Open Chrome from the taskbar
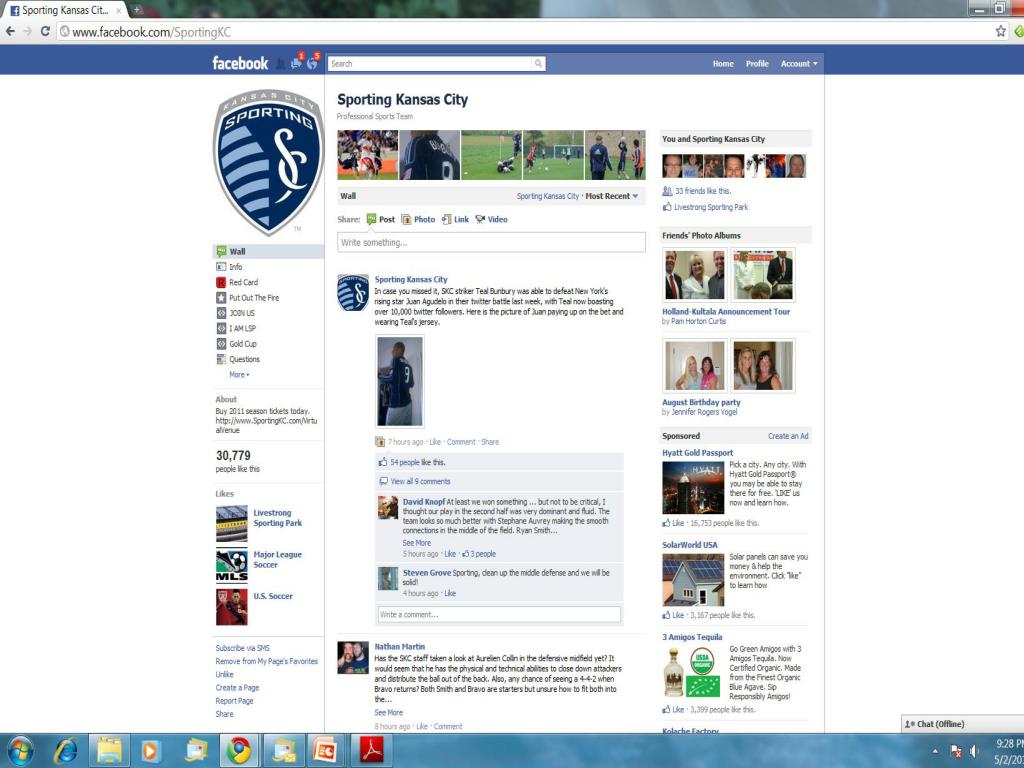 click(239, 751)
